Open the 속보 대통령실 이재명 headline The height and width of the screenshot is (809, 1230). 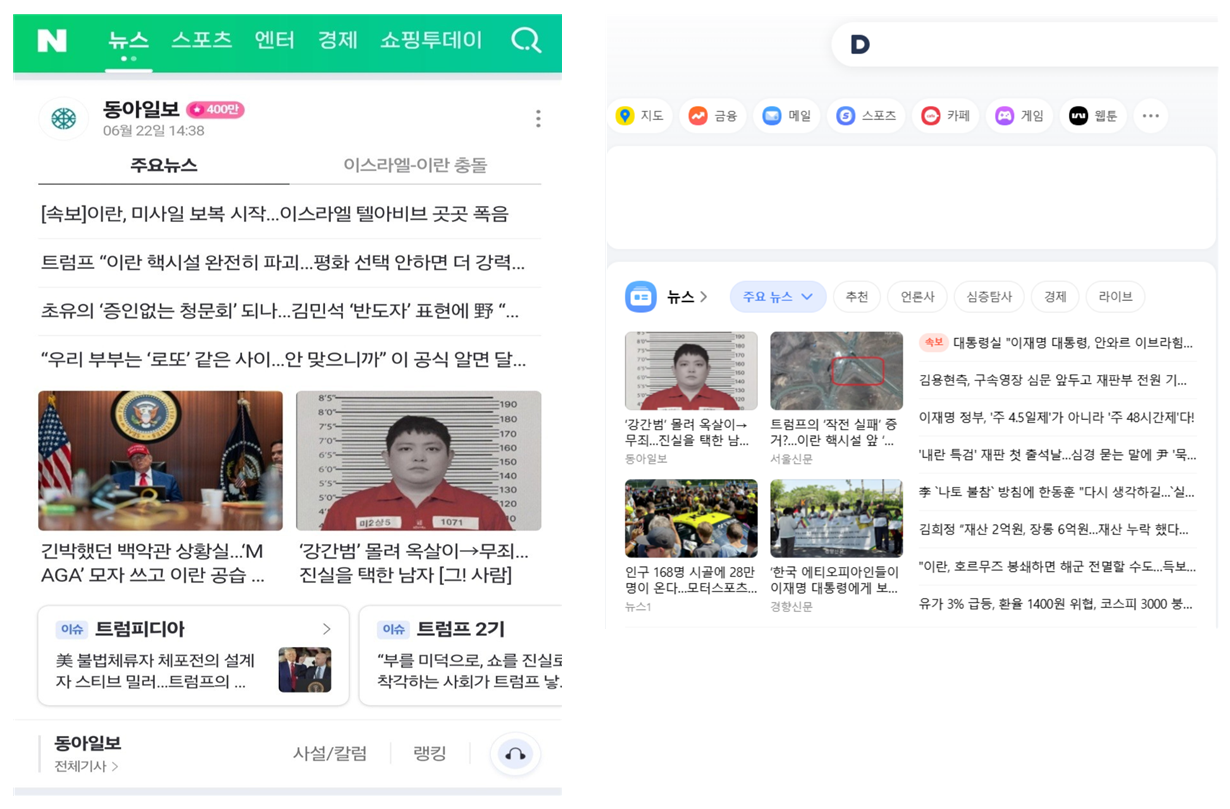1056,343
